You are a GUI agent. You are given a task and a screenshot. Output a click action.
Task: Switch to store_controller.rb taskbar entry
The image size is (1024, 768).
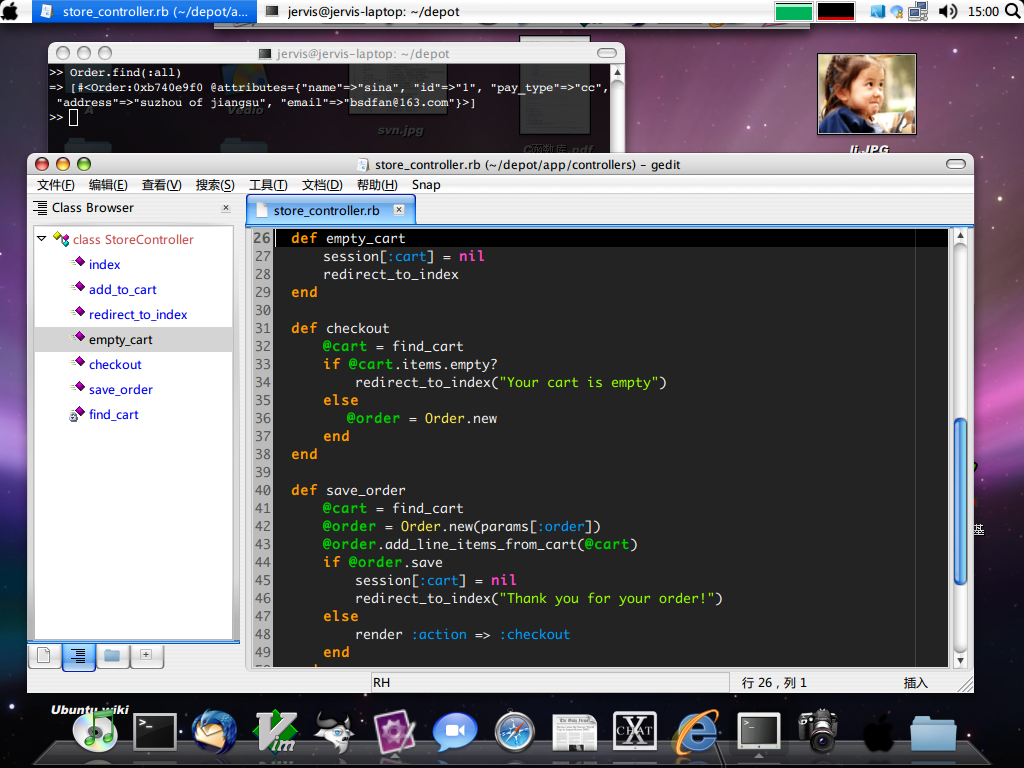tap(144, 11)
